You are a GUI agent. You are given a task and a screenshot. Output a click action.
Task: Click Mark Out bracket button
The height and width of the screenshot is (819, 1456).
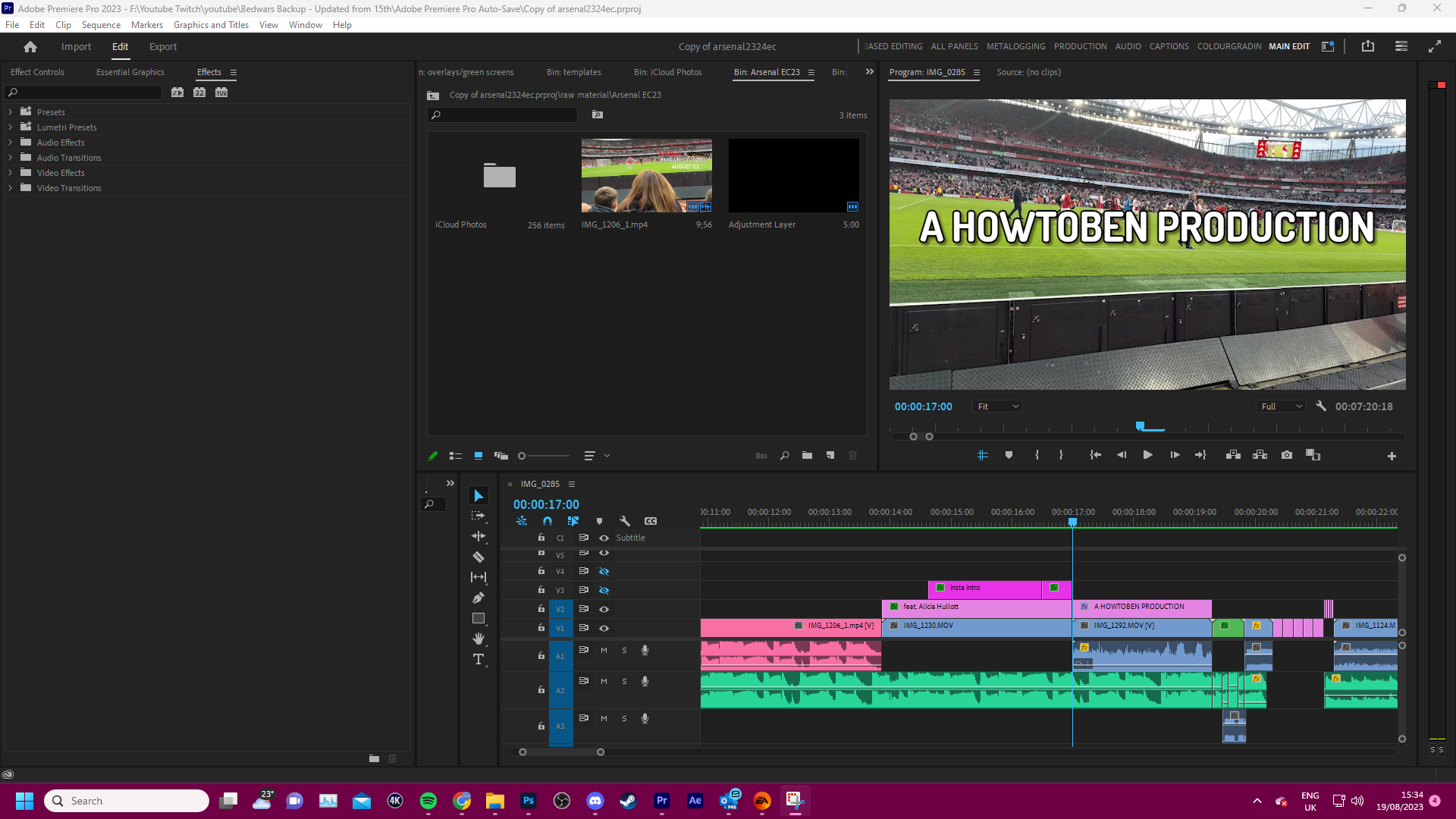click(1061, 455)
